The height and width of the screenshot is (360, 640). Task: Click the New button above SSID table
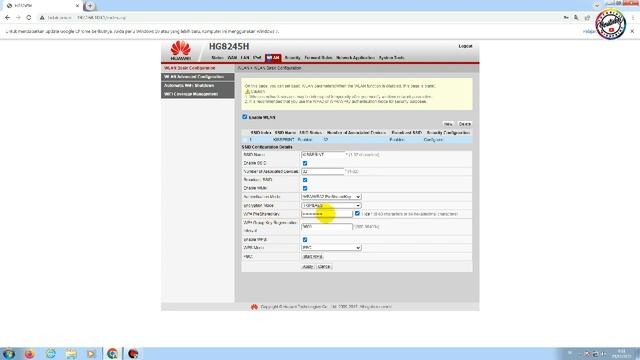pos(448,124)
